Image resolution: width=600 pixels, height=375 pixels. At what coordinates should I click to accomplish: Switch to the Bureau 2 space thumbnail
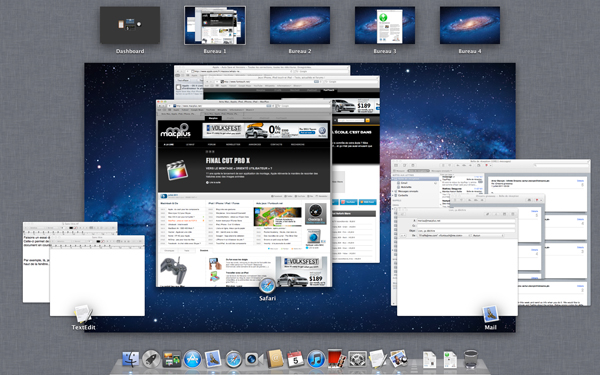click(x=300, y=25)
